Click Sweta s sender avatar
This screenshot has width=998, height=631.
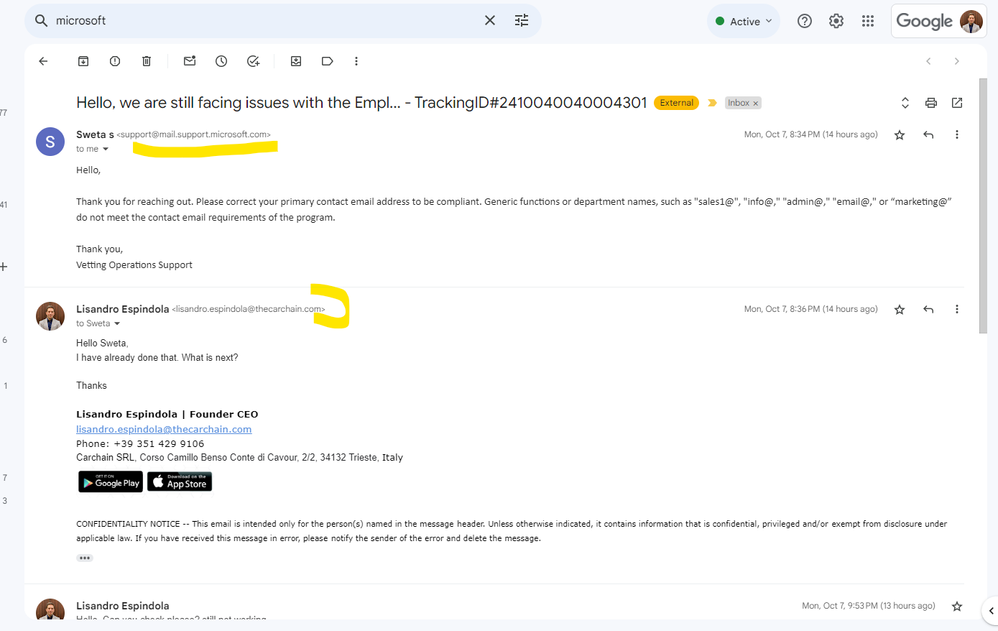50,141
